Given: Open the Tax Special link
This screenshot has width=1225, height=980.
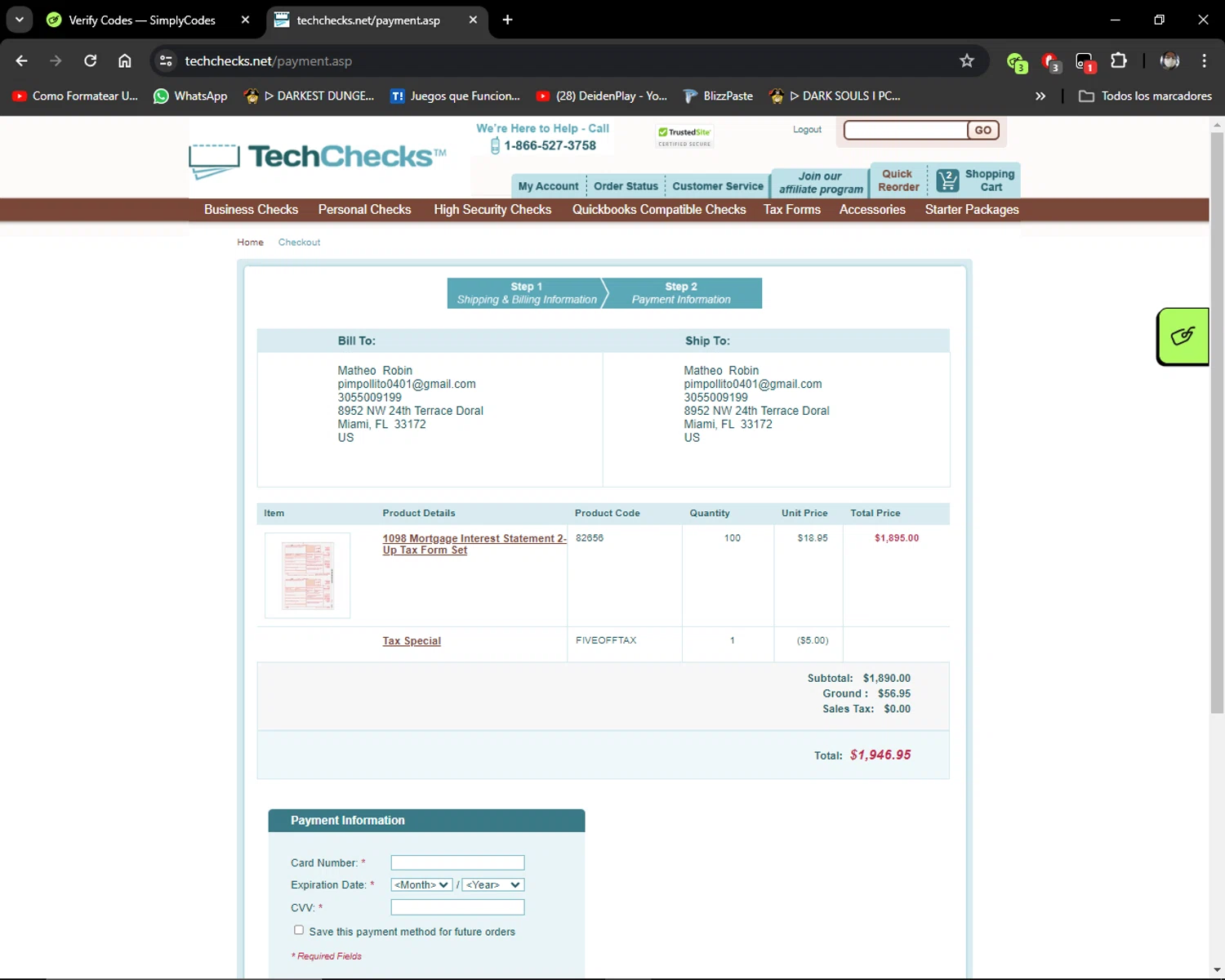Looking at the screenshot, I should [412, 641].
